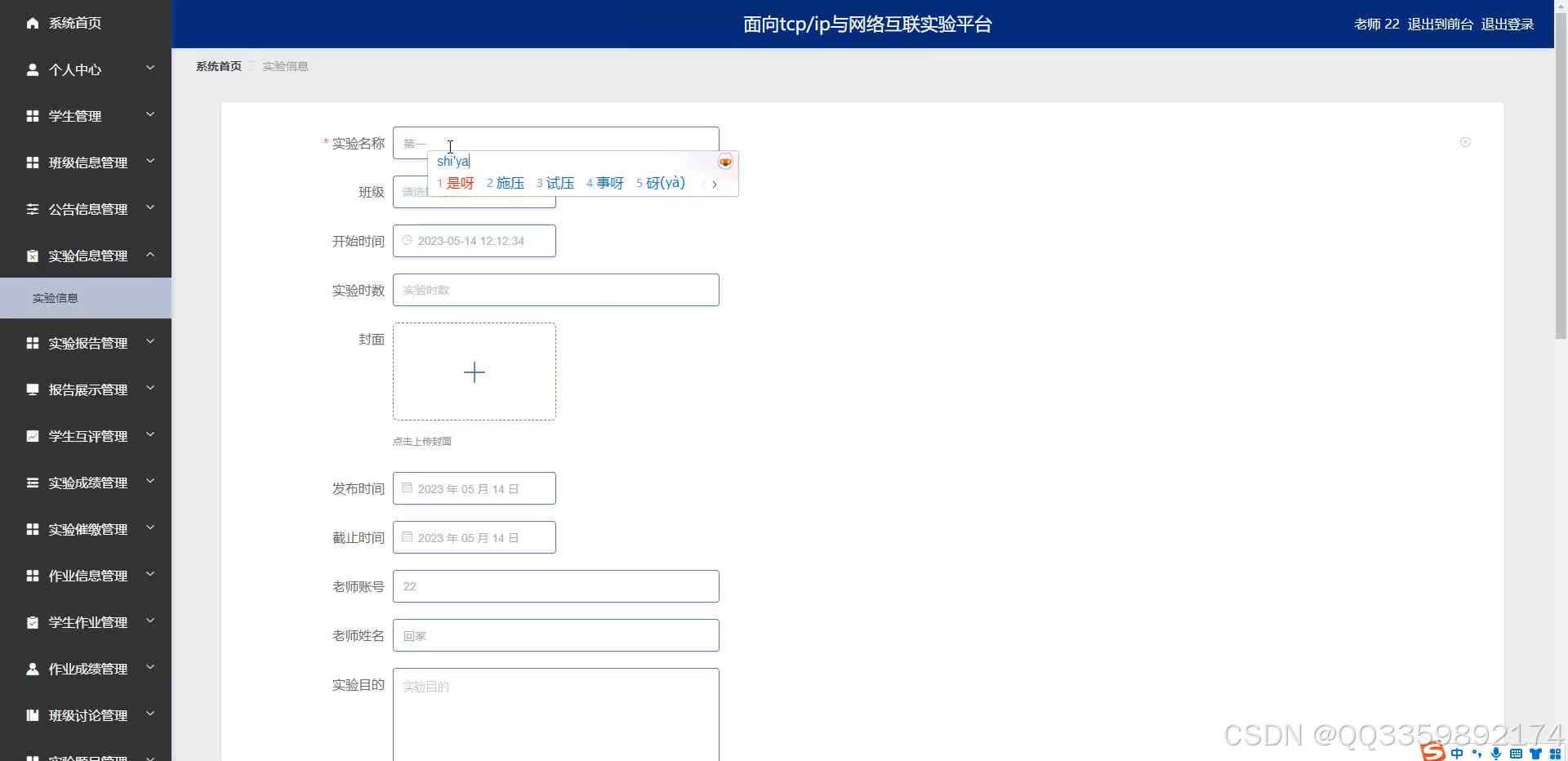This screenshot has width=1568, height=761.
Task: Open the 学生作业管理 menu label
Action: point(87,622)
